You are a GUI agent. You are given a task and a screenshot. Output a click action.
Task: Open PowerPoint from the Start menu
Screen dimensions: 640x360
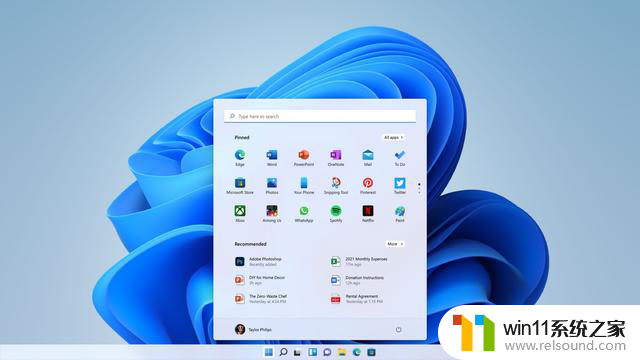coord(304,158)
